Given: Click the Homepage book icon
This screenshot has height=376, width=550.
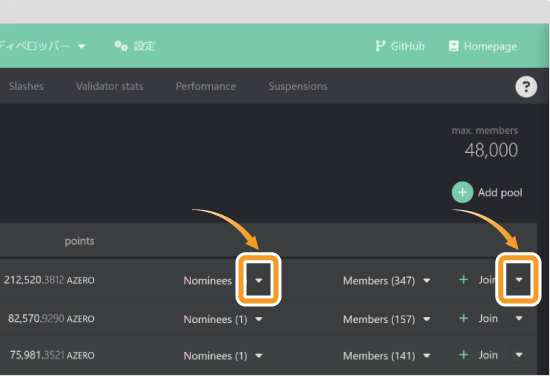Looking at the screenshot, I should (454, 46).
